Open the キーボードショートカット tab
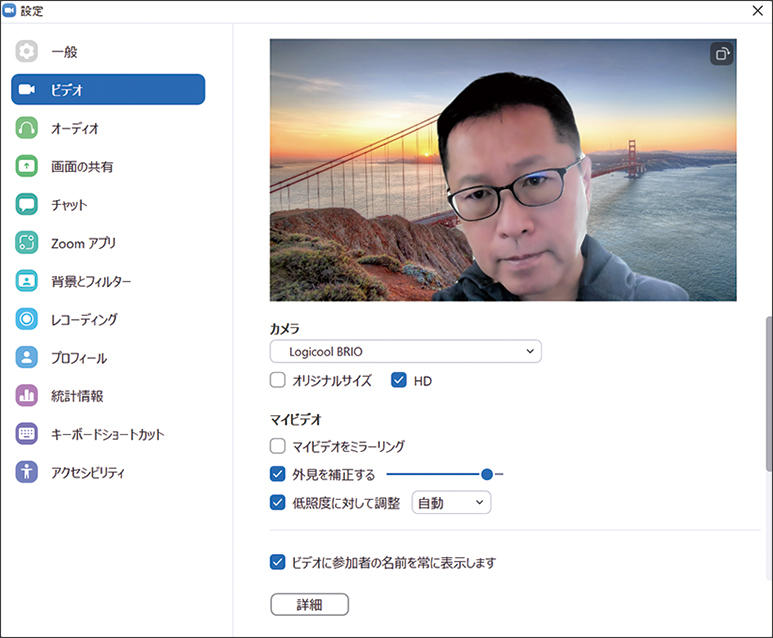Image resolution: width=773 pixels, height=638 pixels. (x=108, y=434)
